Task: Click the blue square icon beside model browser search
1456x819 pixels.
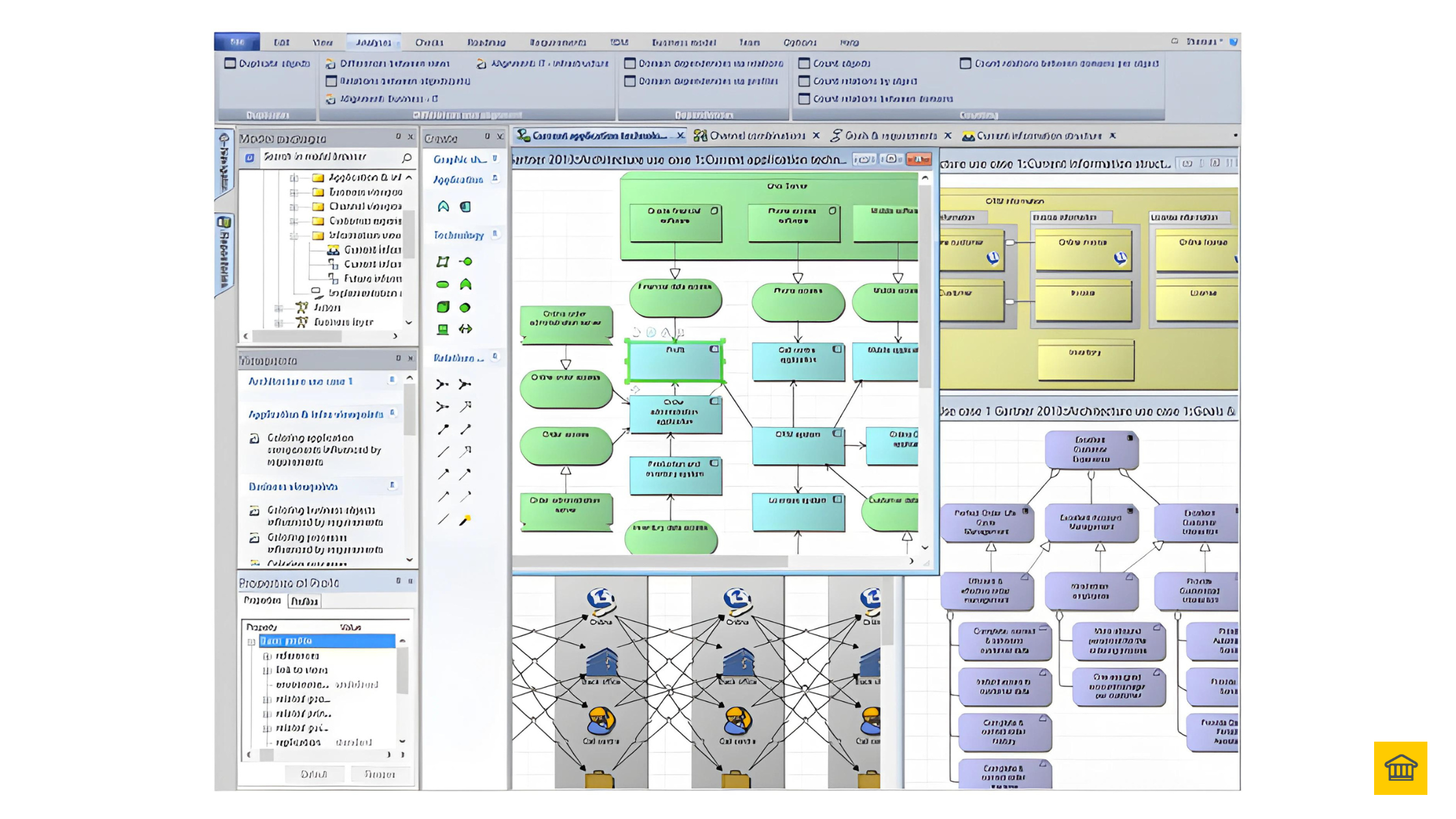Action: pyautogui.click(x=250, y=157)
